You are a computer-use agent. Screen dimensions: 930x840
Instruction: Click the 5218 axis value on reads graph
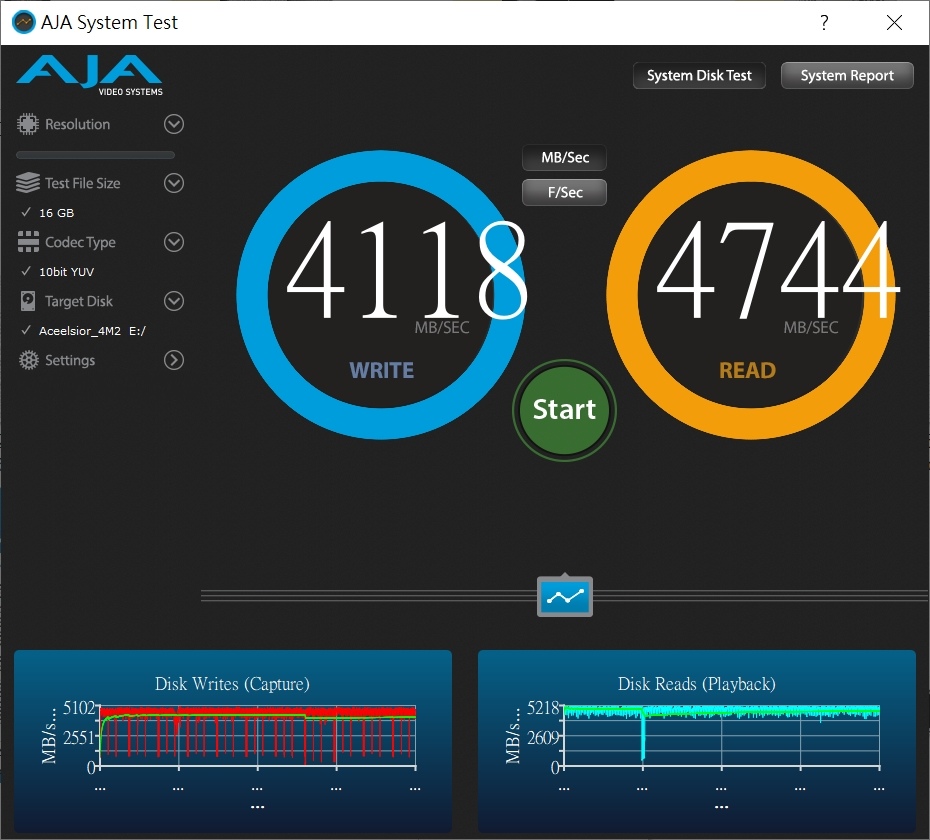tap(543, 708)
